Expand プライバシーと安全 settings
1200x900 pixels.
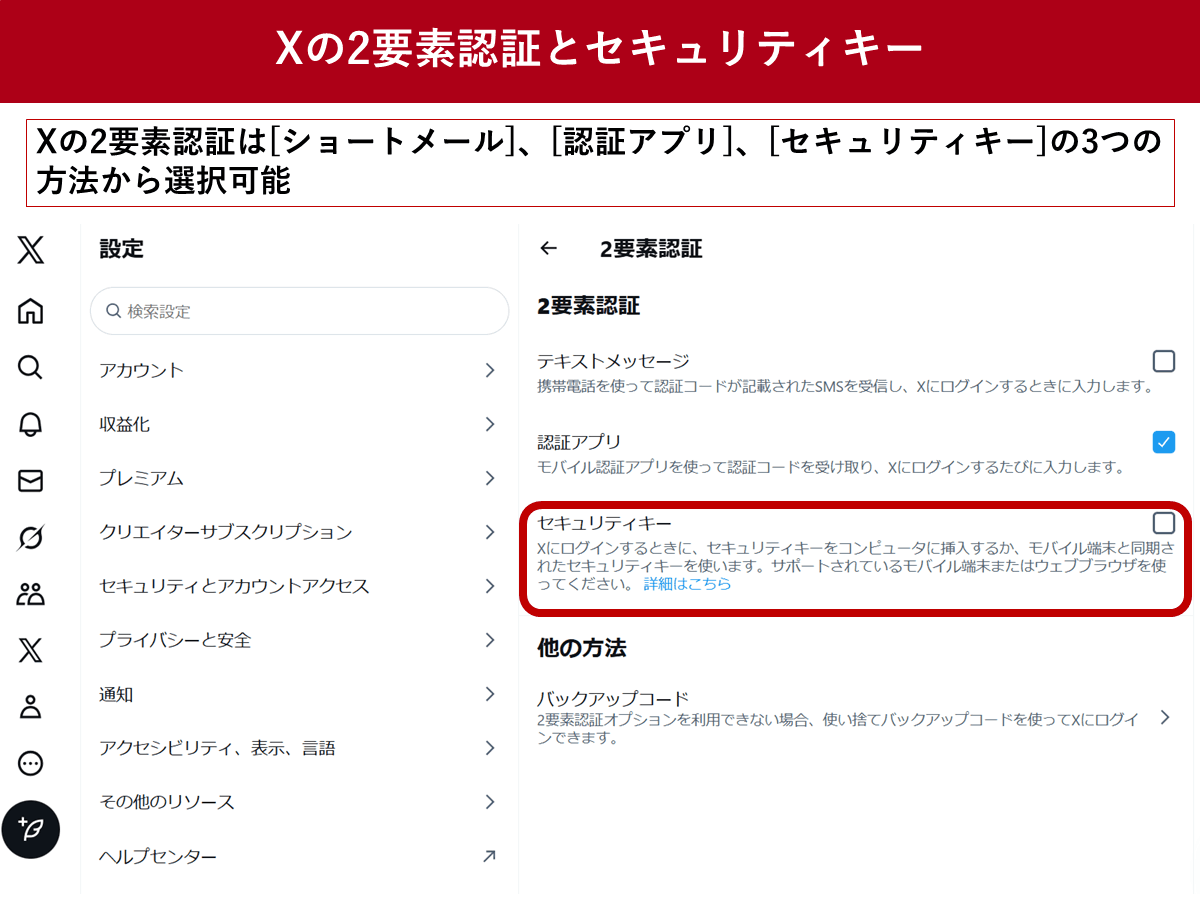pyautogui.click(x=299, y=639)
